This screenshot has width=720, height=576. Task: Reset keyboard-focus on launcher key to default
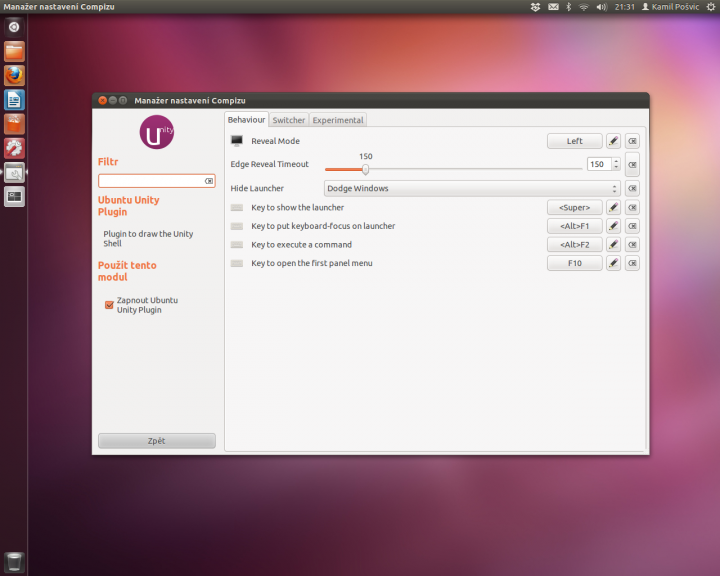tap(632, 226)
